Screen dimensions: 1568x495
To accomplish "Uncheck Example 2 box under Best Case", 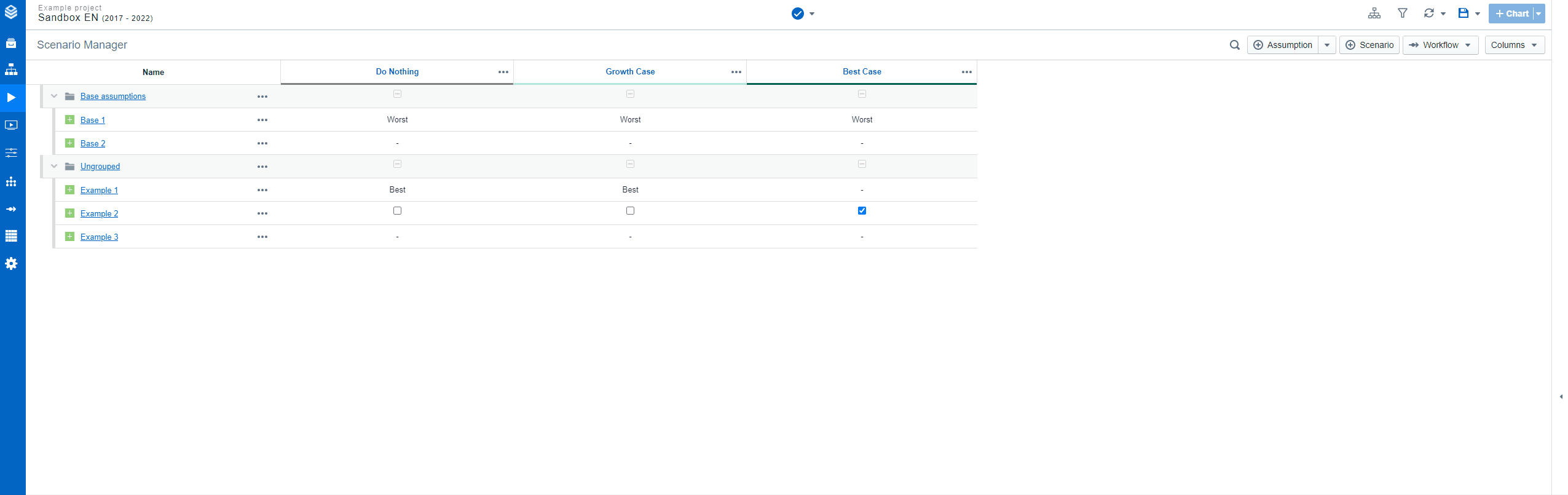I will (862, 211).
